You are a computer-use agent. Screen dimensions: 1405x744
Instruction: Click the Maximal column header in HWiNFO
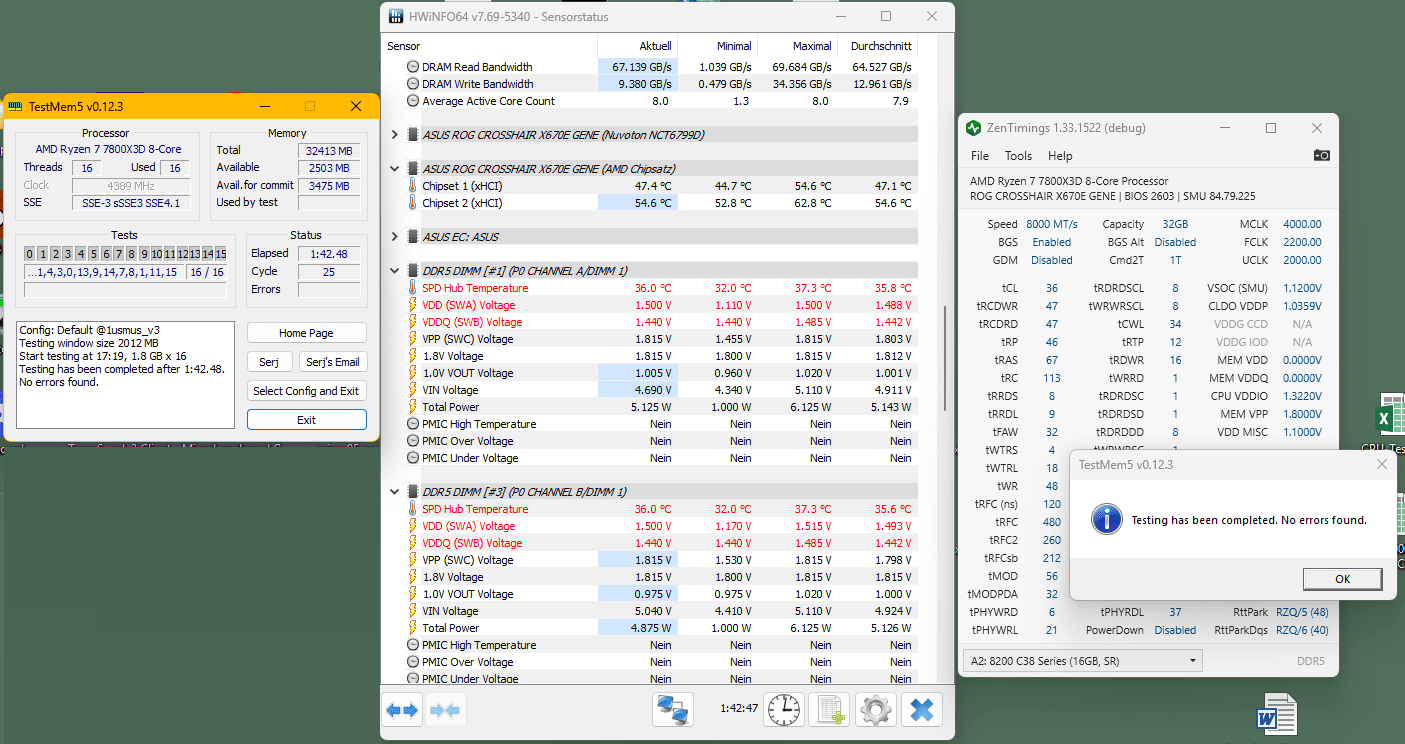797,46
